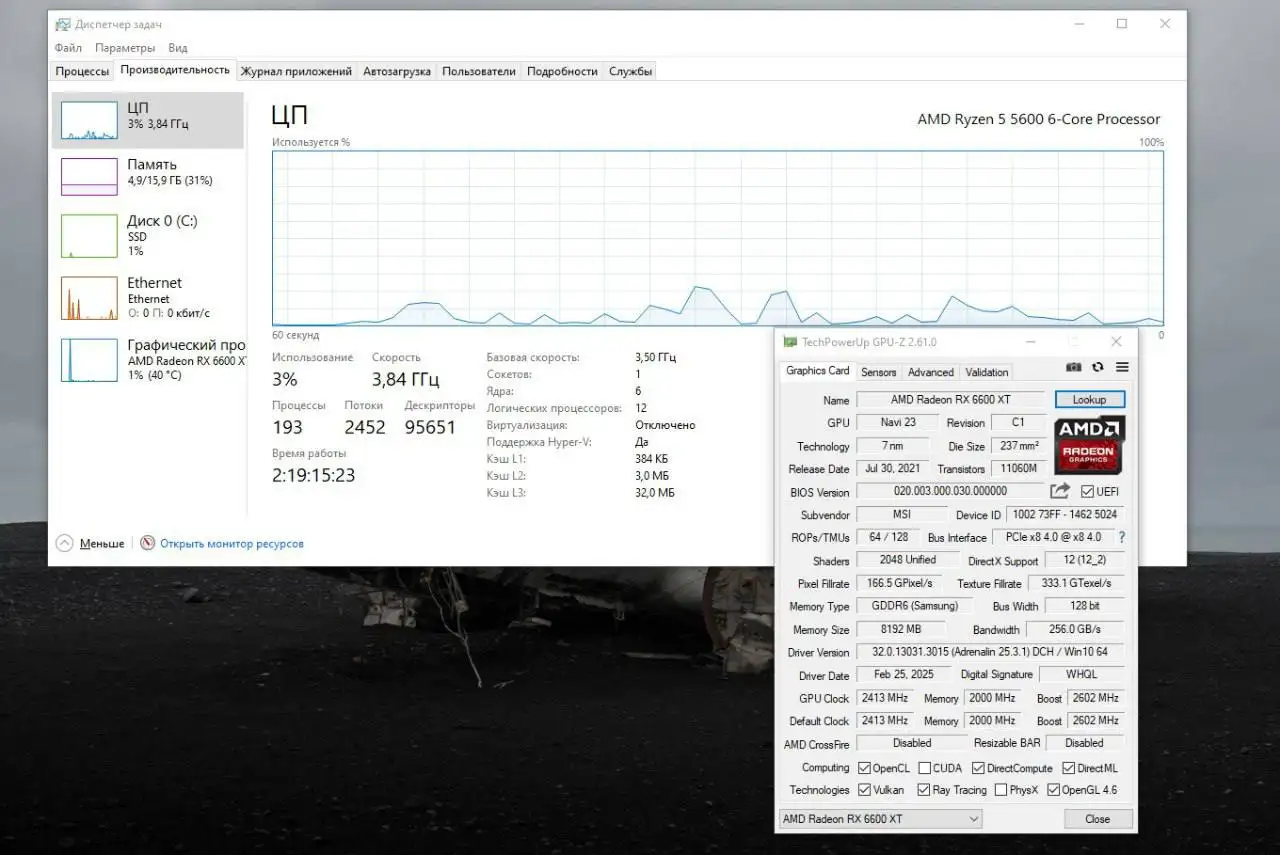Open the Параметры menu
This screenshot has width=1280, height=855.
click(x=125, y=48)
